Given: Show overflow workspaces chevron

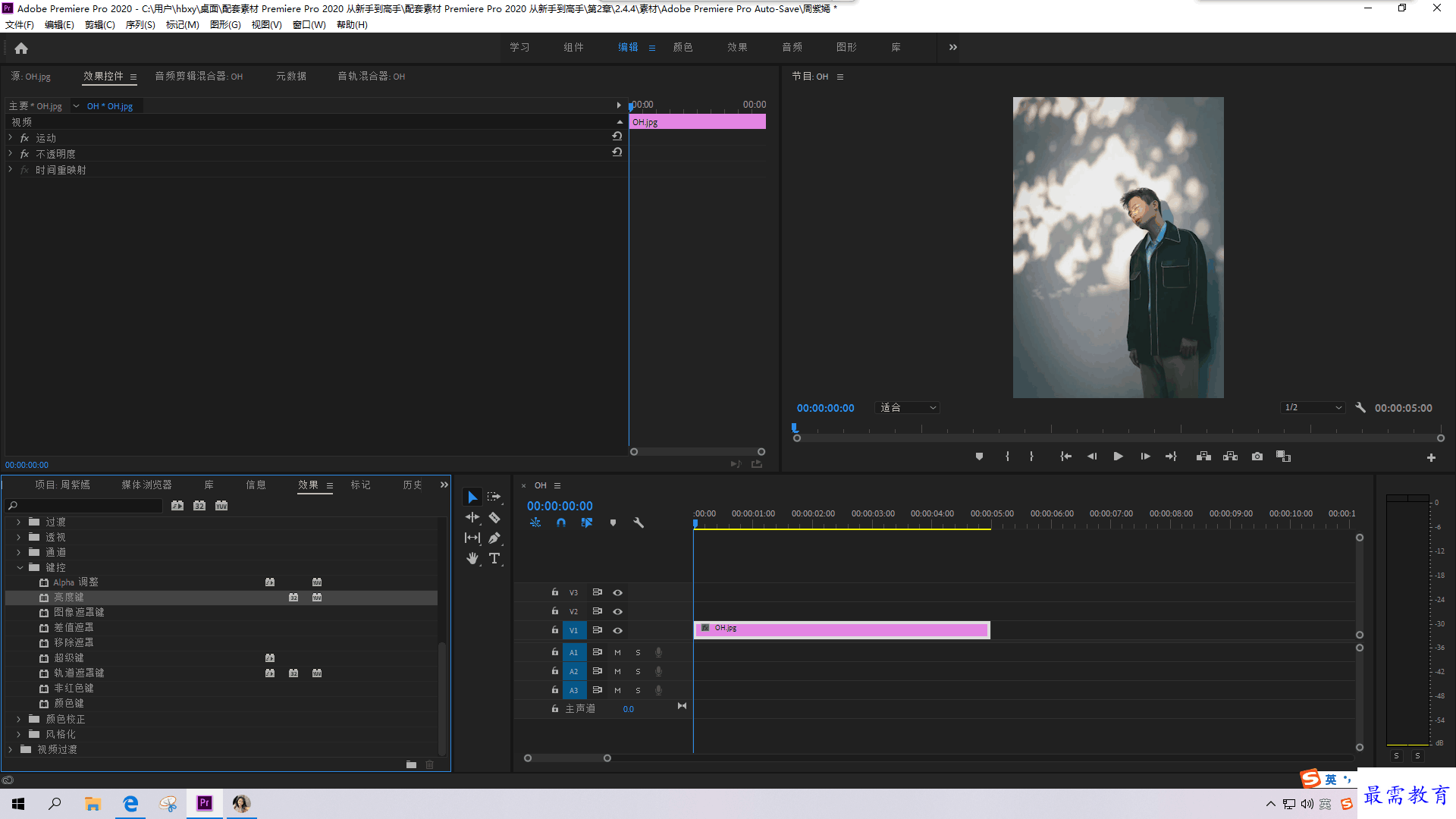Looking at the screenshot, I should (953, 47).
